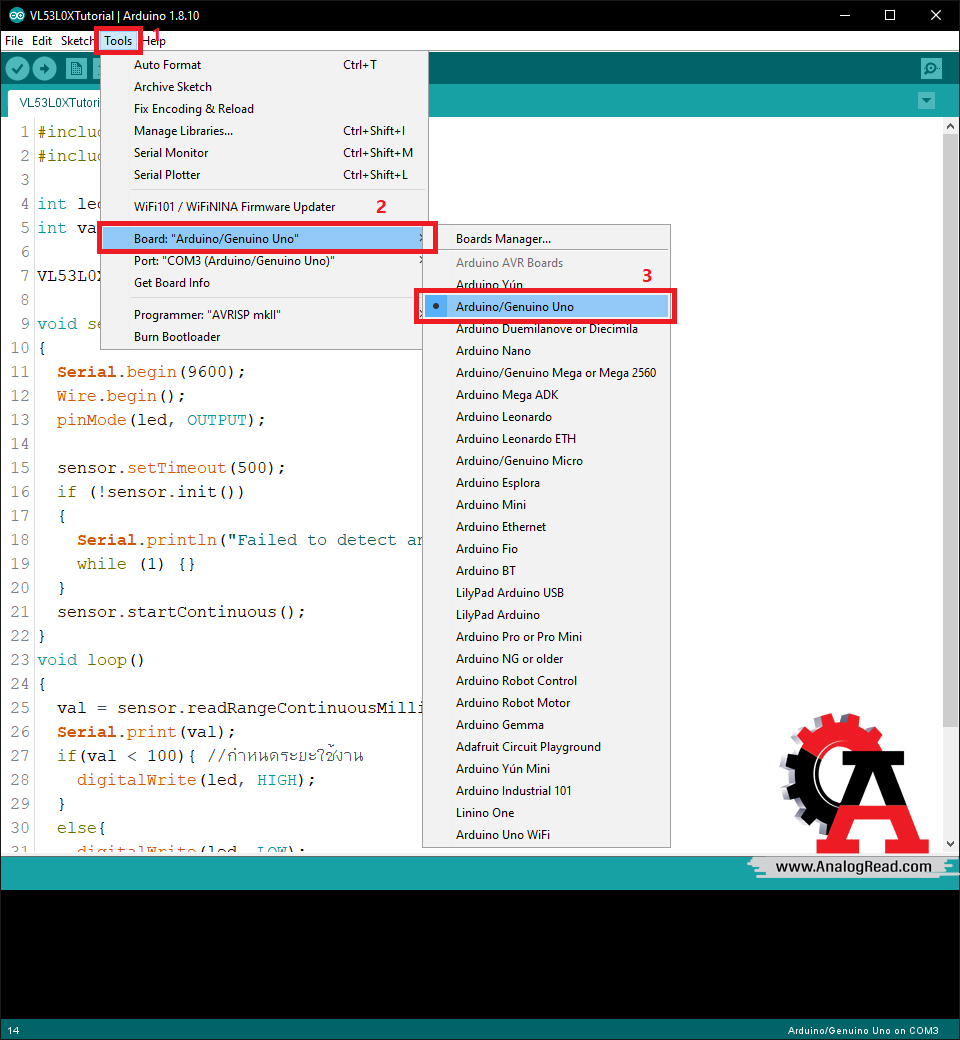Viewport: 960px width, 1040px height.
Task: Select Arduino Esplora board
Action: (546, 482)
